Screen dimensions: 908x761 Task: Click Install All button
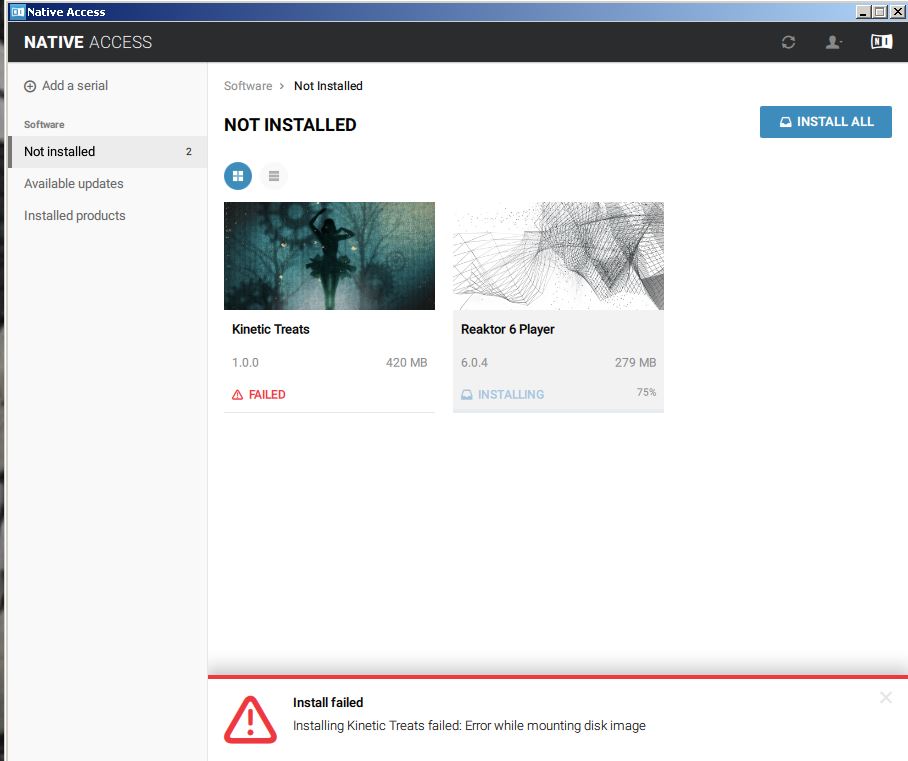[826, 122]
